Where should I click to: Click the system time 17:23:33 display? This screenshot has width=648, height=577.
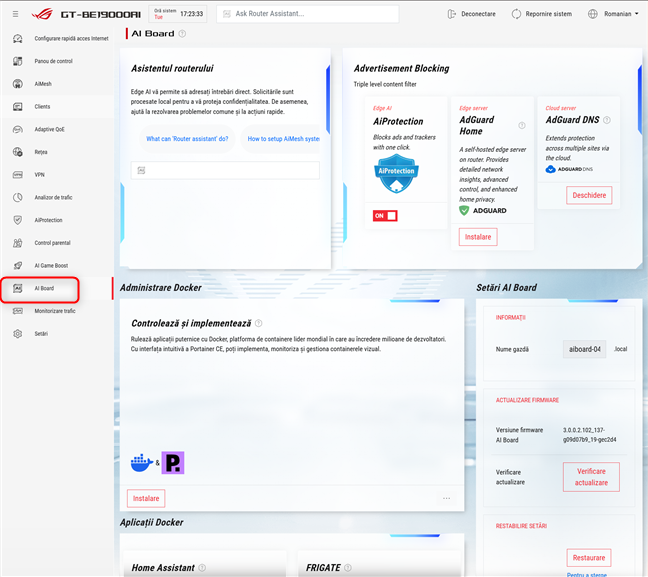point(191,14)
